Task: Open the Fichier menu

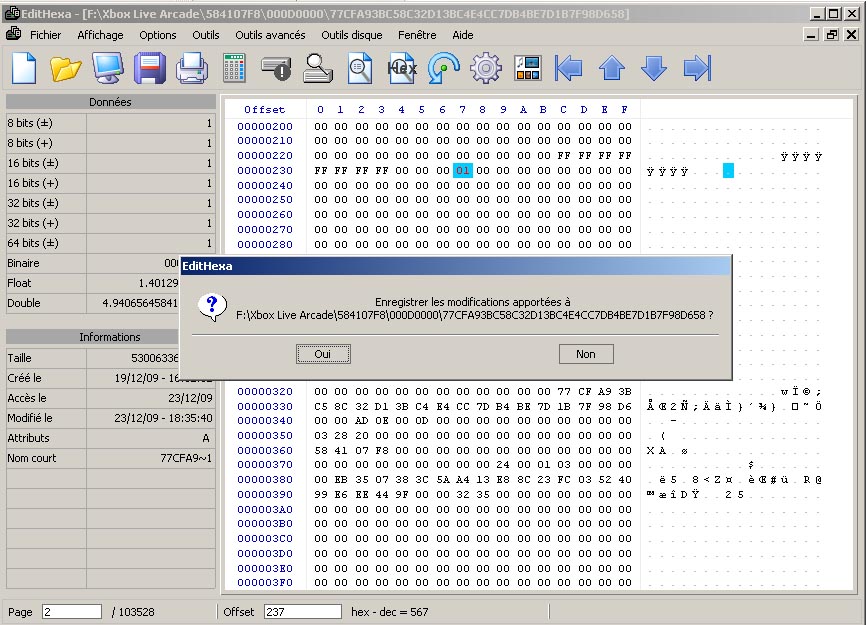Action: tap(45, 35)
